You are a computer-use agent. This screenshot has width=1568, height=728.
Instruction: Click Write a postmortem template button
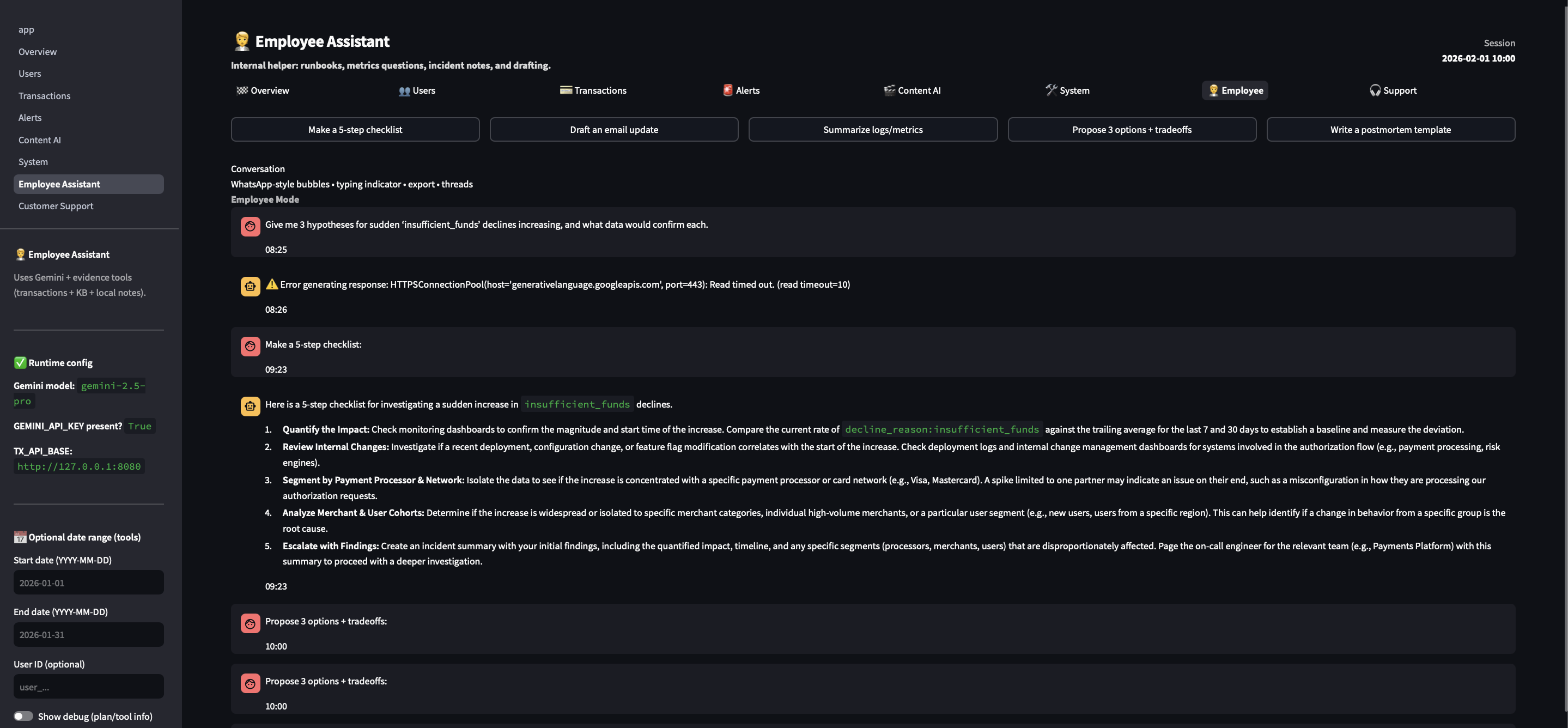coord(1390,130)
